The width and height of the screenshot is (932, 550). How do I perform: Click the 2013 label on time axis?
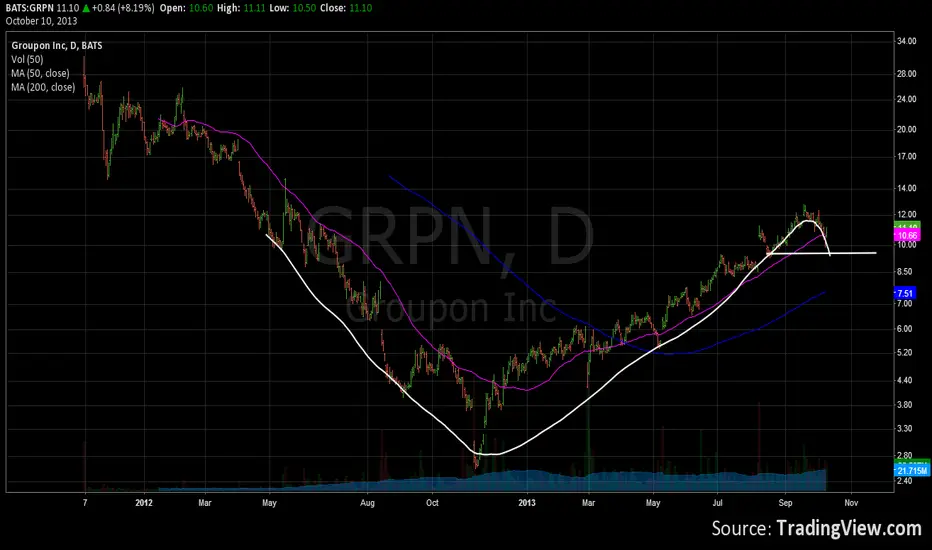527,503
